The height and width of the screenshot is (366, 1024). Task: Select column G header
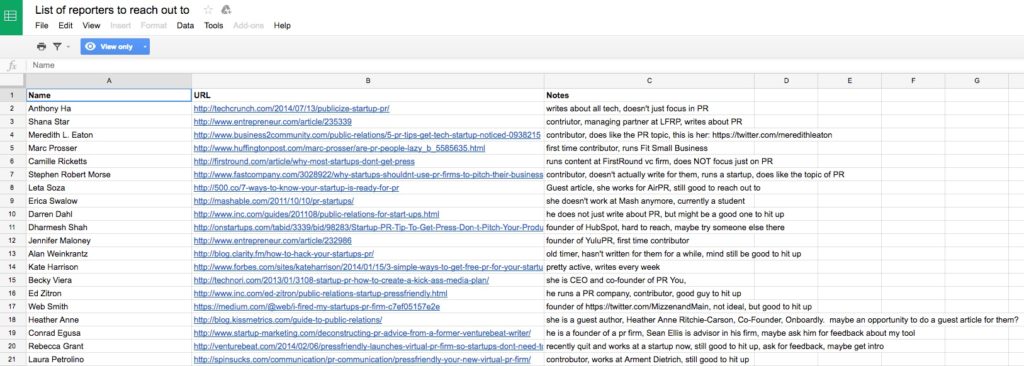click(x=977, y=81)
